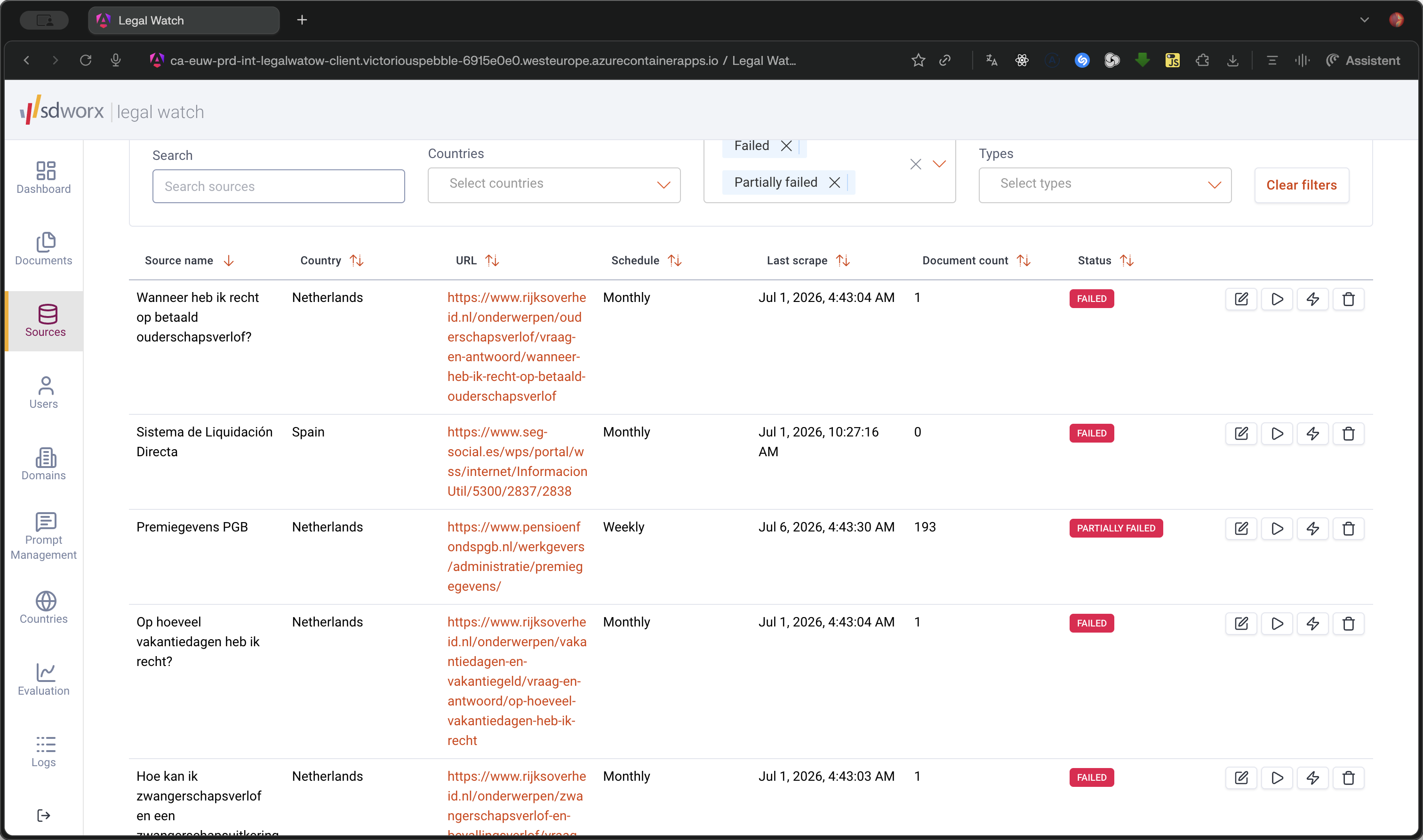Click lightning icon for Op hoeveel vakantiedagen row
1423x840 pixels.
coord(1312,624)
